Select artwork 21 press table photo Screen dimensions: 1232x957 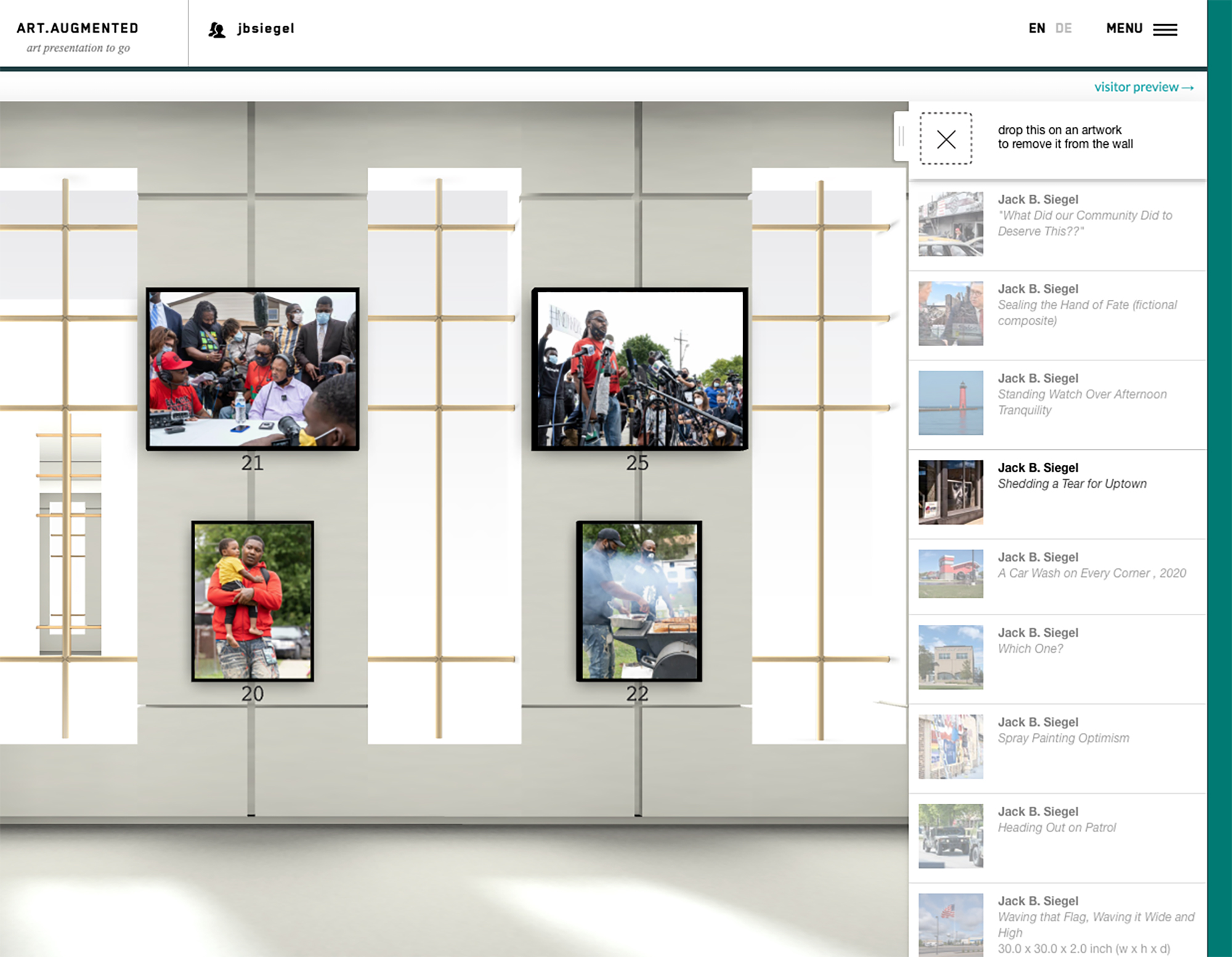253,368
